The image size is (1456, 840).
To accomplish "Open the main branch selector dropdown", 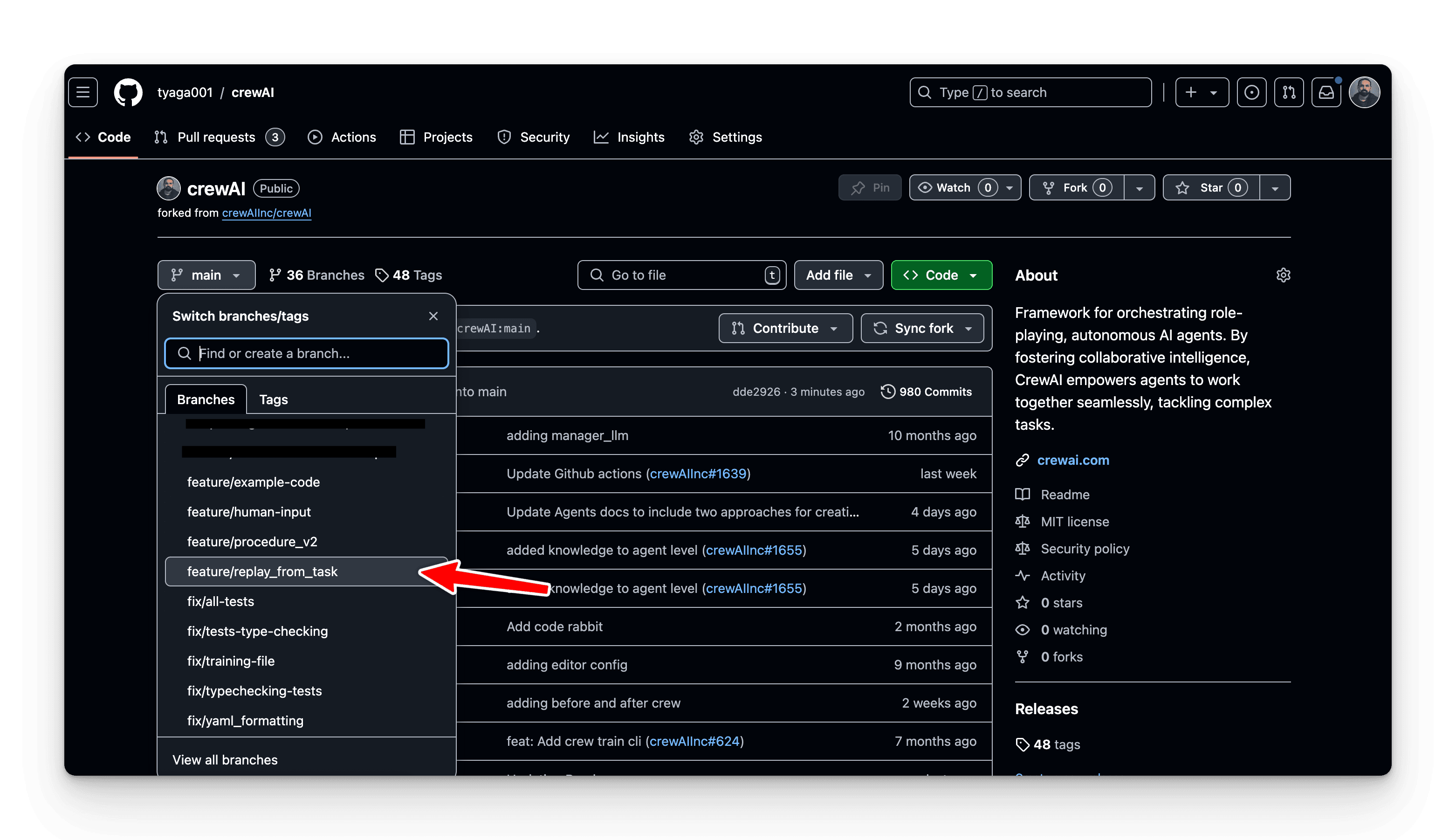I will point(206,275).
